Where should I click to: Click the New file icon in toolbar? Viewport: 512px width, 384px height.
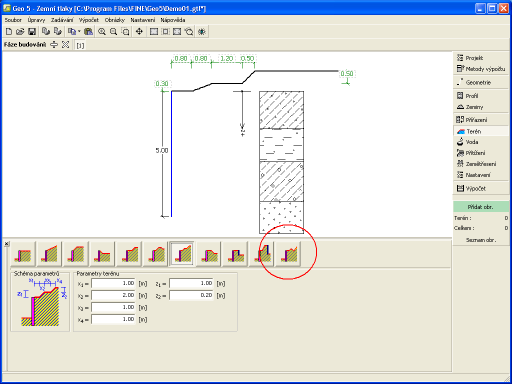point(9,32)
